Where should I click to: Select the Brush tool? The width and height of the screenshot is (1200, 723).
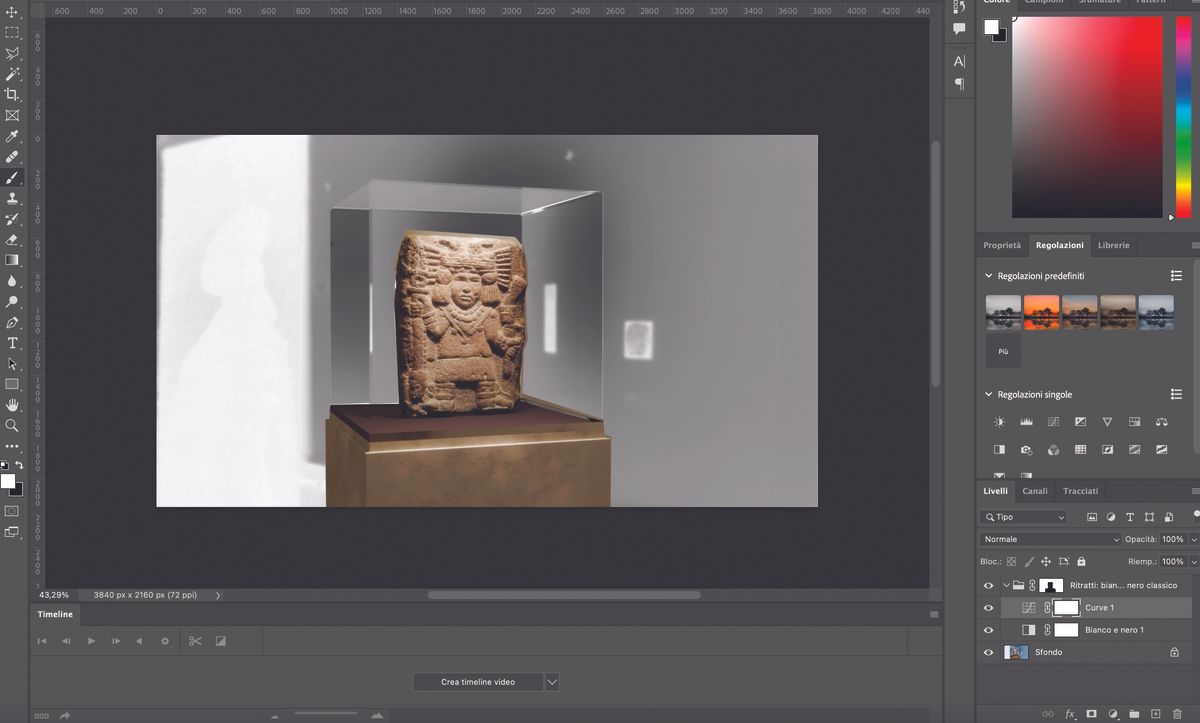13,178
